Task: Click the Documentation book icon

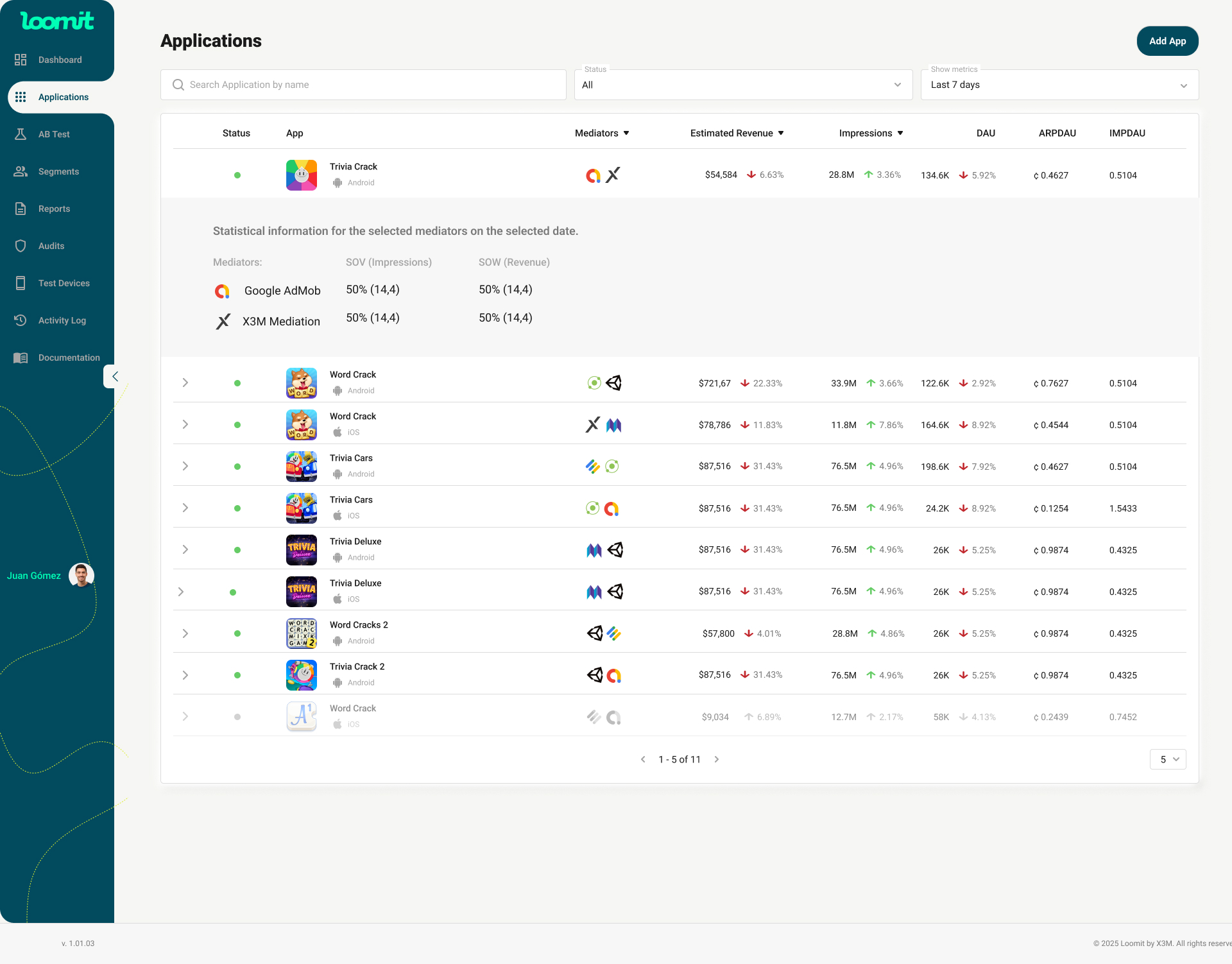Action: coord(21,357)
